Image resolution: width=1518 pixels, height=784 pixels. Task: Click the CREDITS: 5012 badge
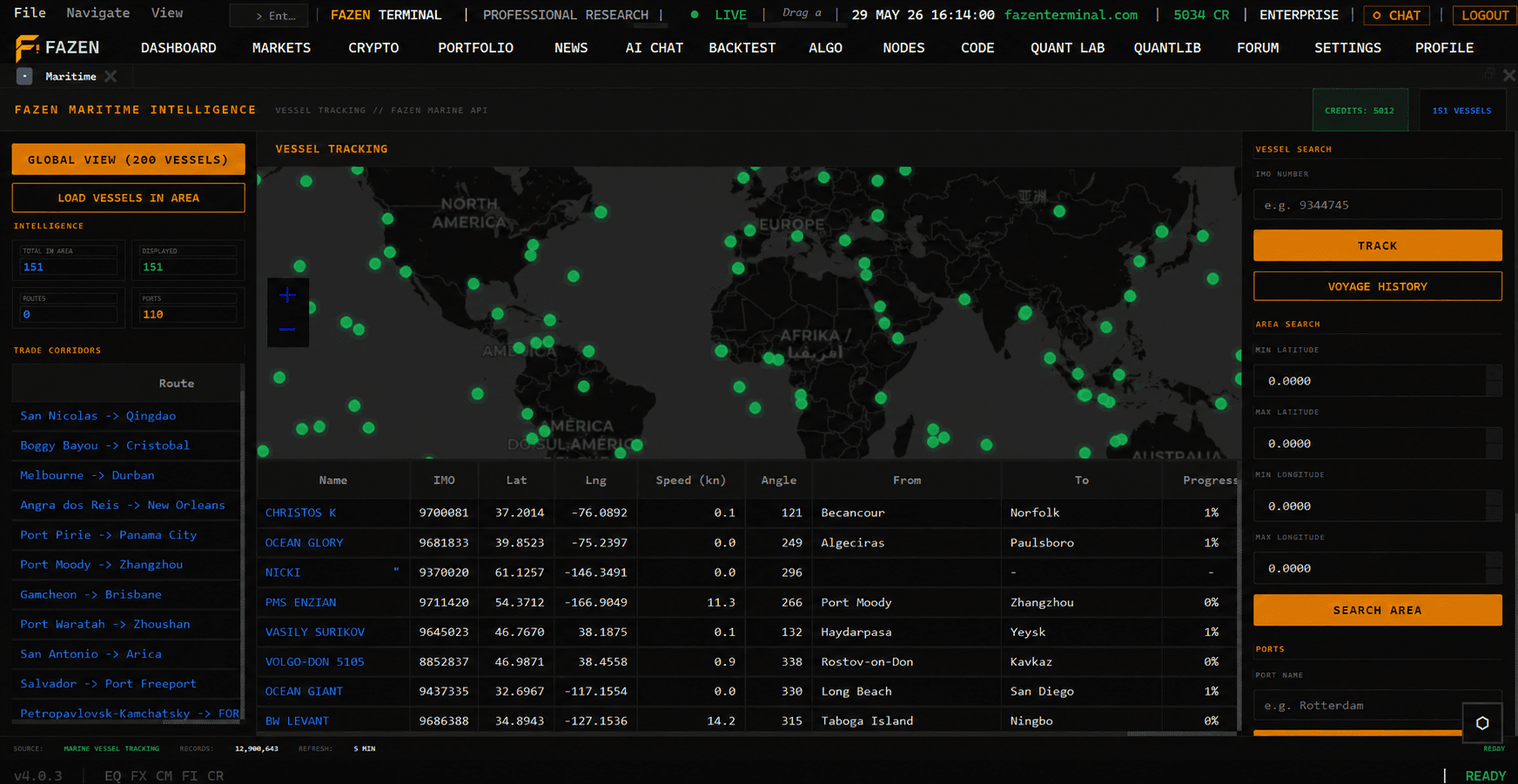pyautogui.click(x=1360, y=111)
